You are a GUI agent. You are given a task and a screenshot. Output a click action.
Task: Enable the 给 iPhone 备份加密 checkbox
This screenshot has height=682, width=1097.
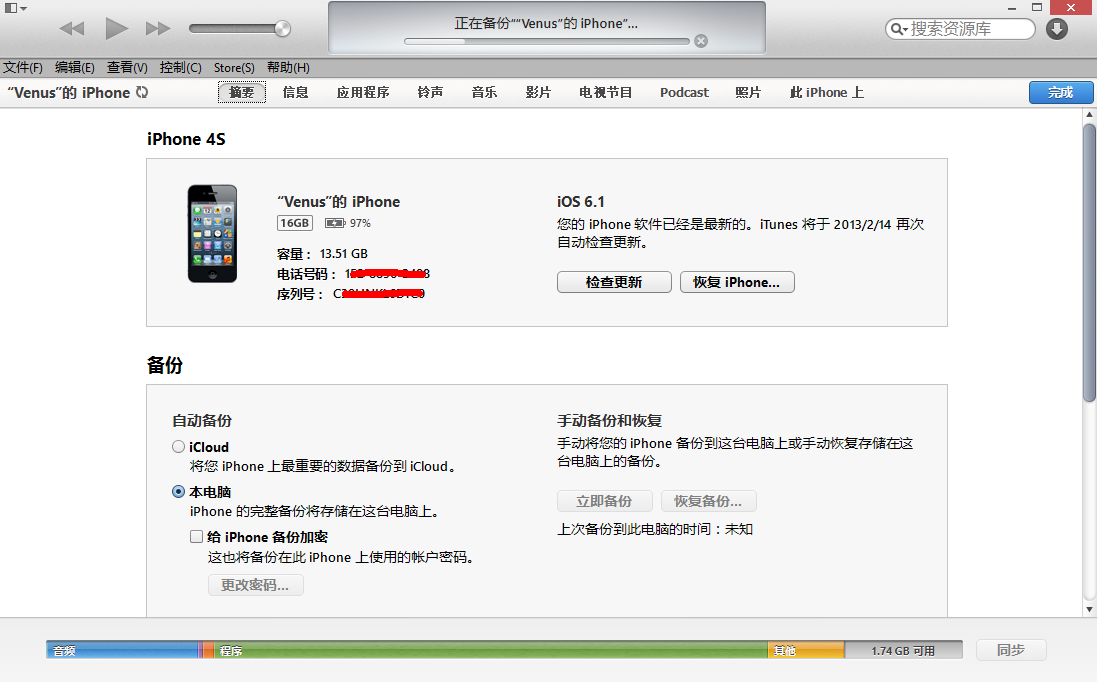coord(197,537)
